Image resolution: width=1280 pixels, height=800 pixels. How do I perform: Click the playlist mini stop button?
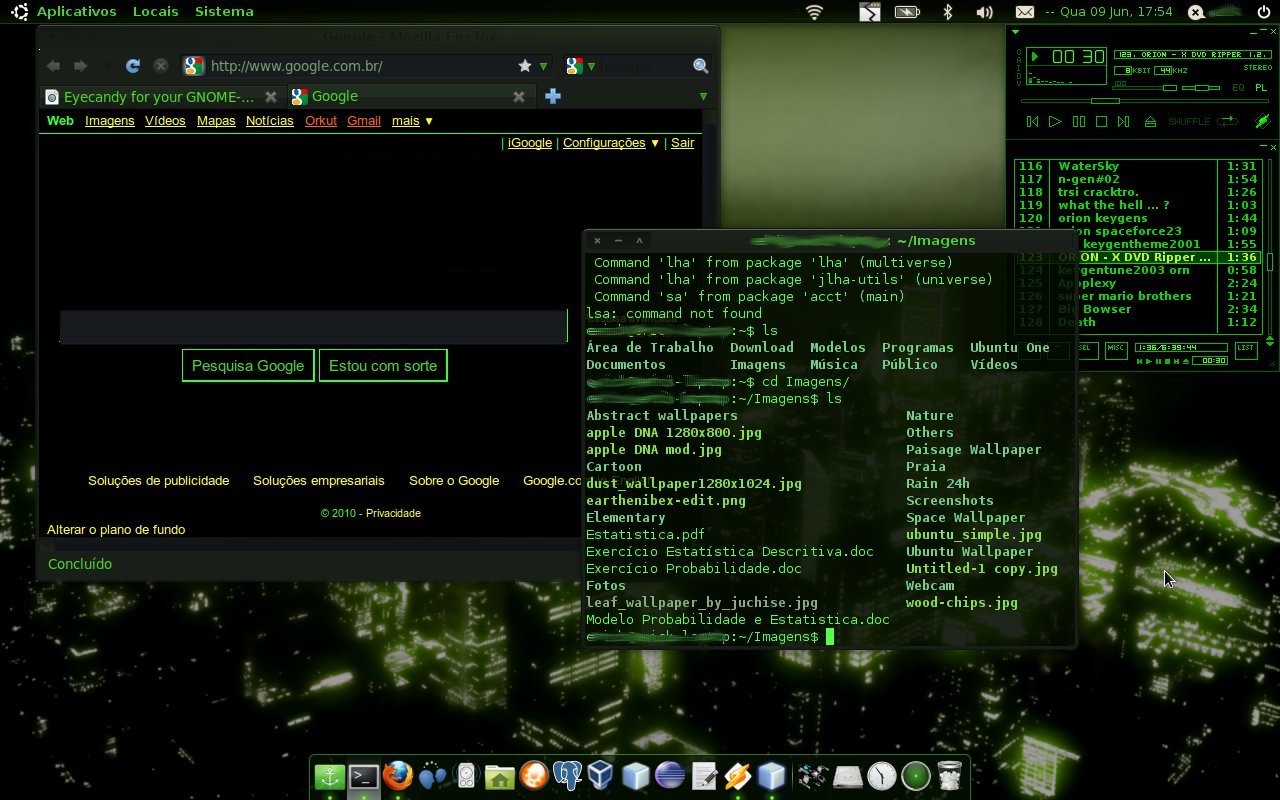coord(1169,360)
